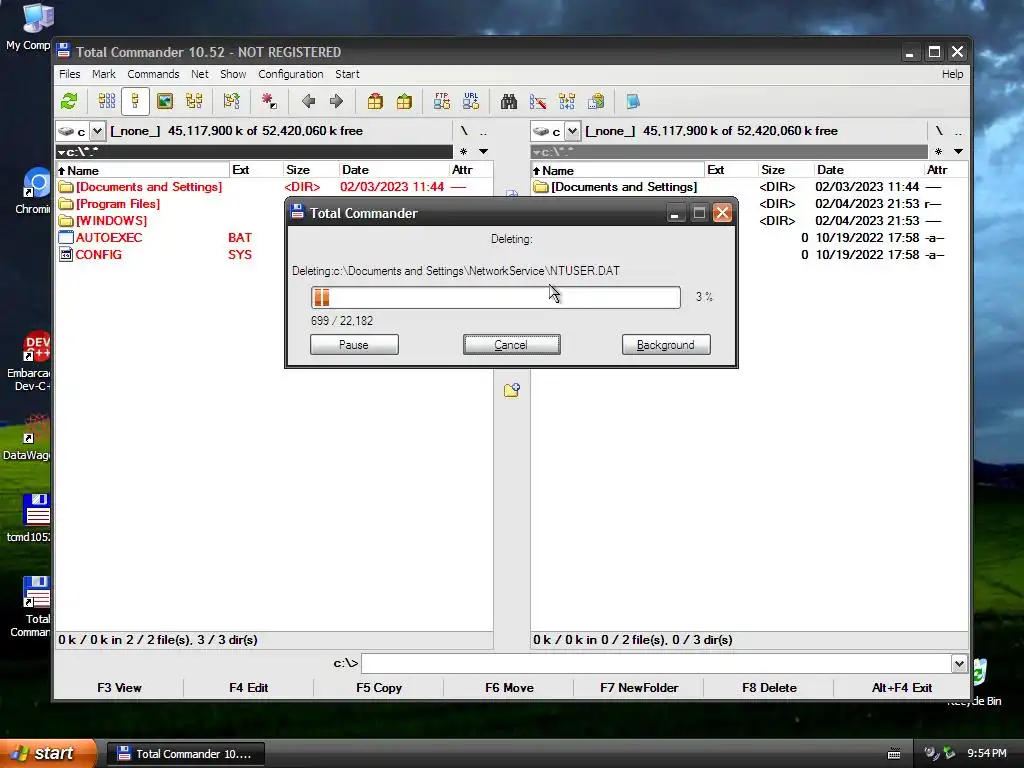Open the Configuration menu

[x=291, y=74]
